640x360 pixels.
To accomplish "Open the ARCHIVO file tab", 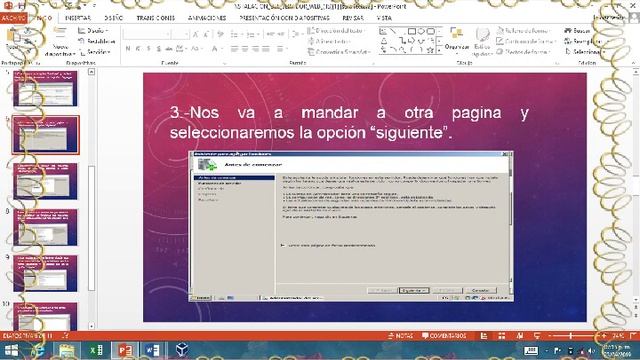I will click(13, 18).
